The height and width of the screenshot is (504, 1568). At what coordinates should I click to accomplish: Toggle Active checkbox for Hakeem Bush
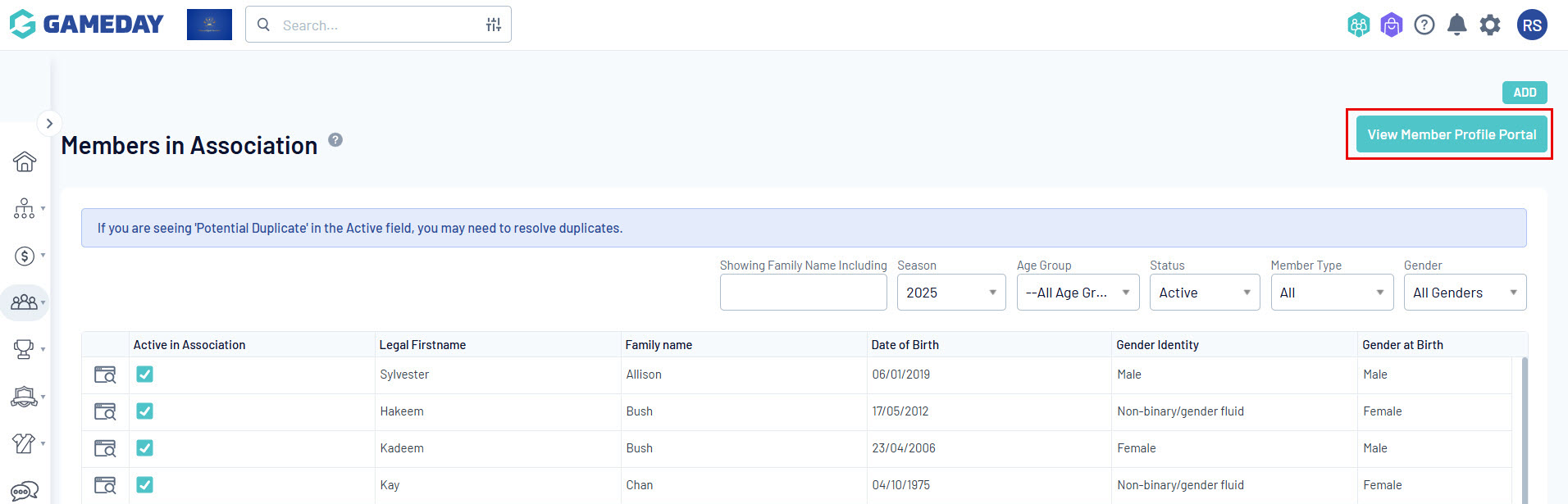(x=144, y=411)
